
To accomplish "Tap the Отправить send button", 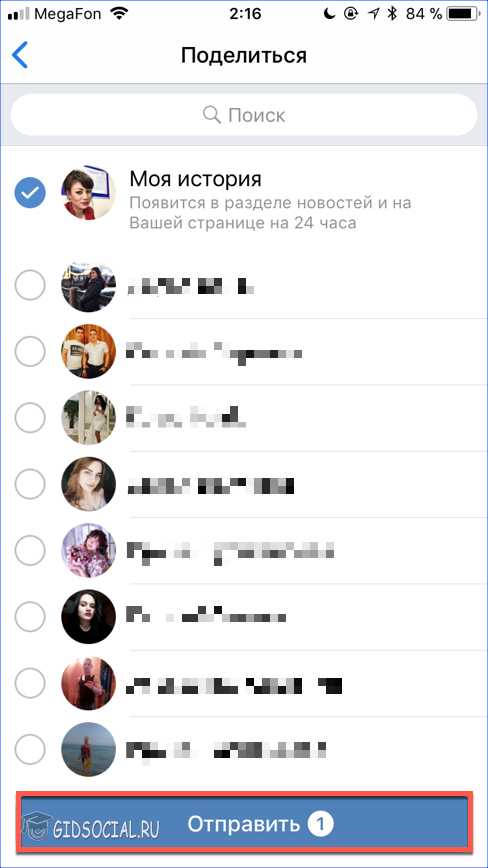I will tap(244, 823).
